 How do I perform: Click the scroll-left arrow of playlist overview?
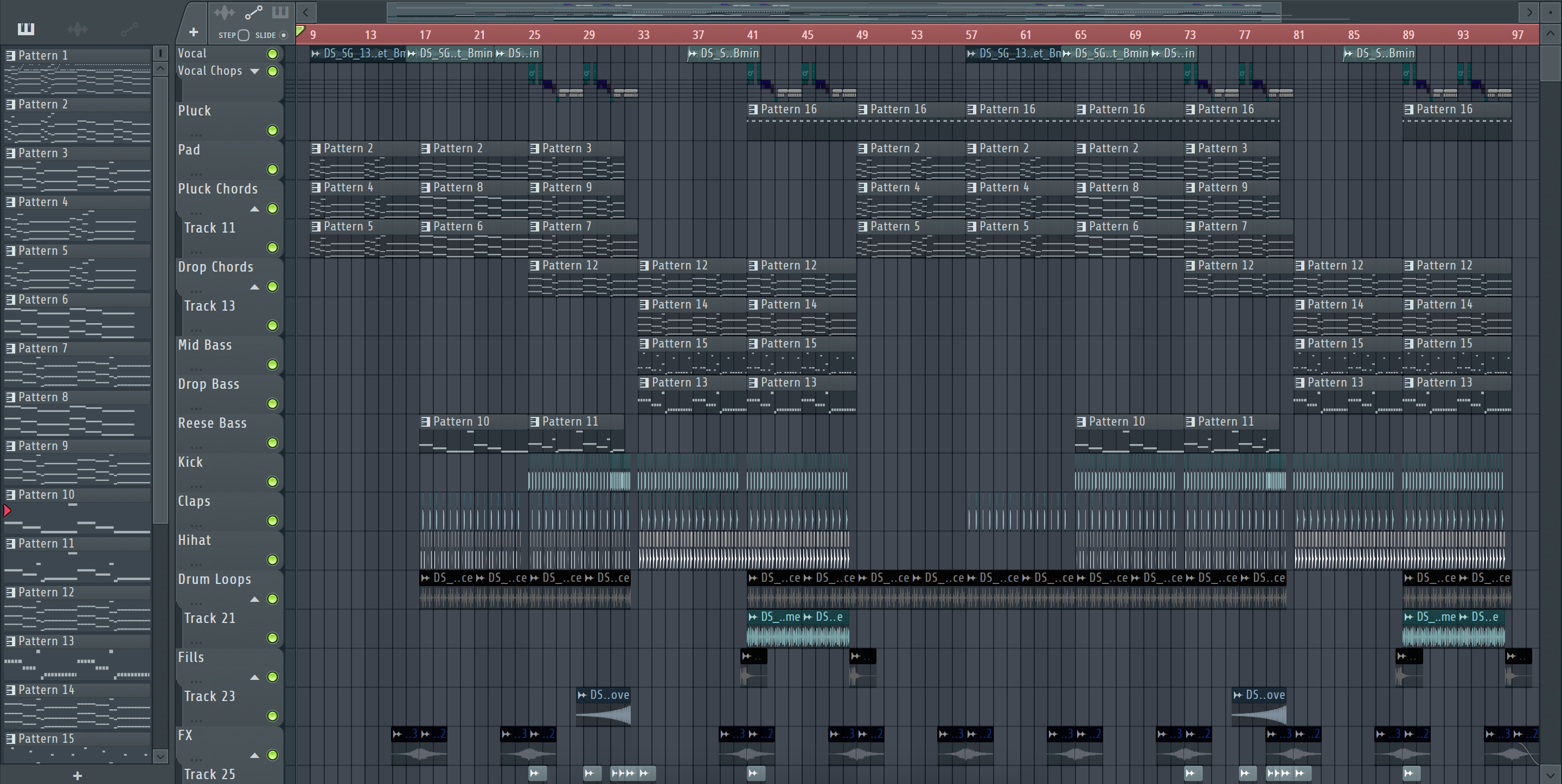(x=306, y=12)
